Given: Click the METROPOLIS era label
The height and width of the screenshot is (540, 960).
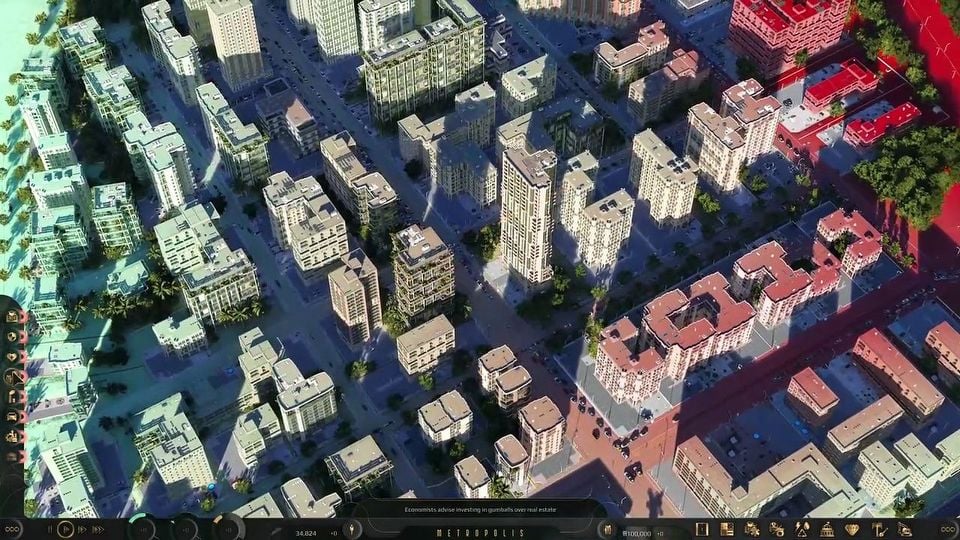Looking at the screenshot, I should point(481,533).
